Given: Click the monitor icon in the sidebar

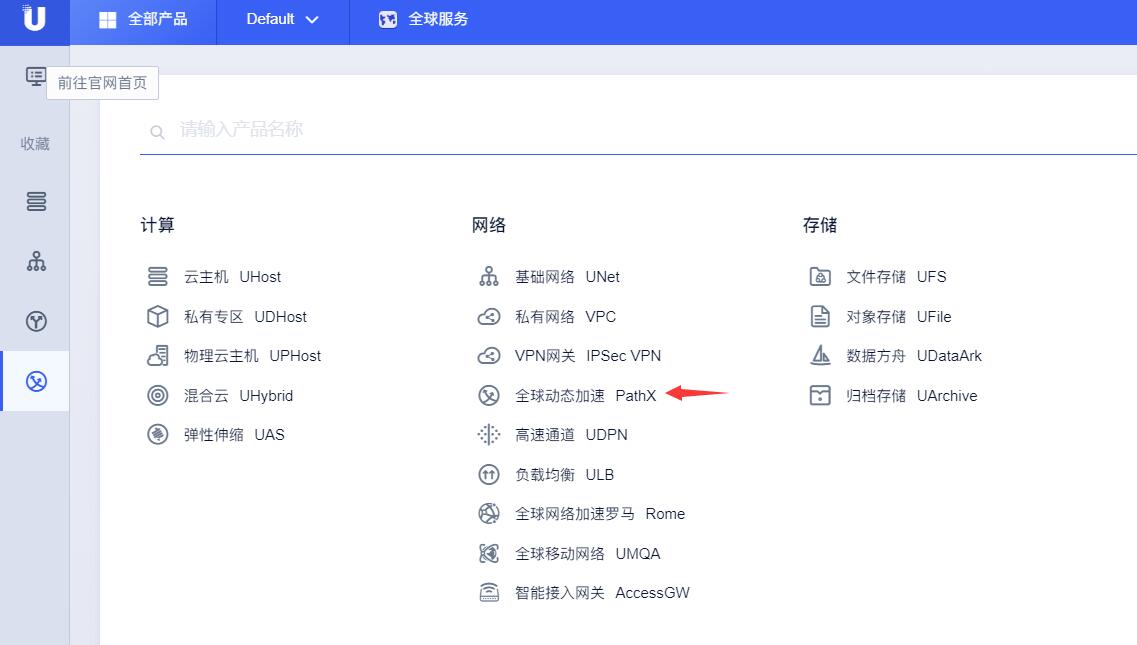Looking at the screenshot, I should point(36,76).
